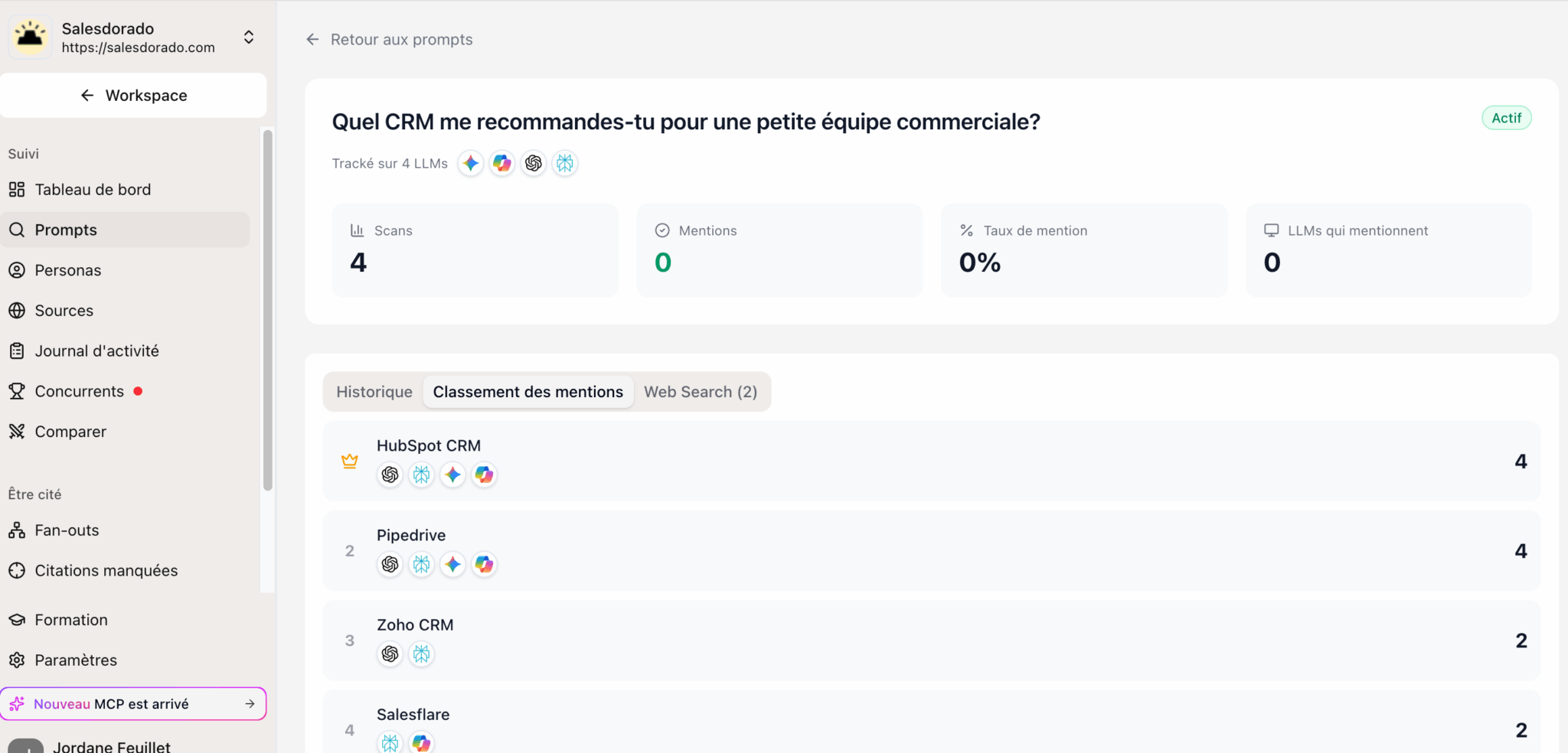Click the Copilot icon under Pipedrive

[484, 565]
